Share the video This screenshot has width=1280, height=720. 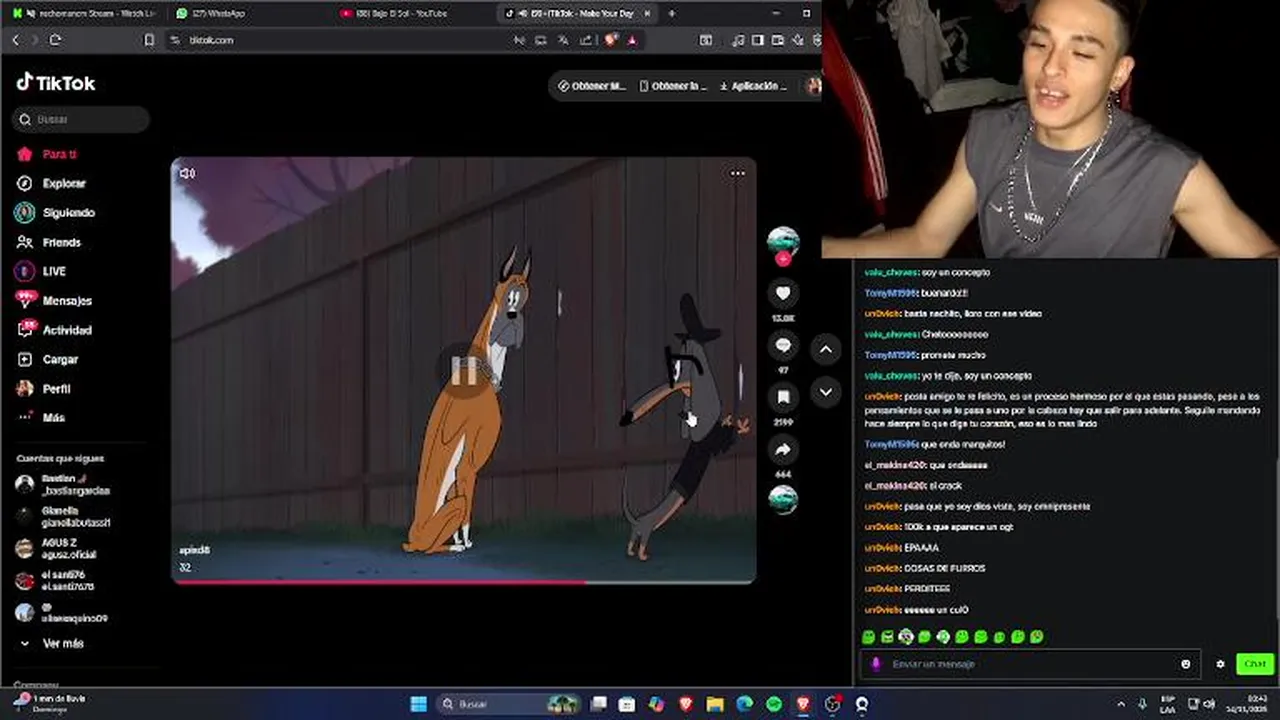(x=783, y=449)
